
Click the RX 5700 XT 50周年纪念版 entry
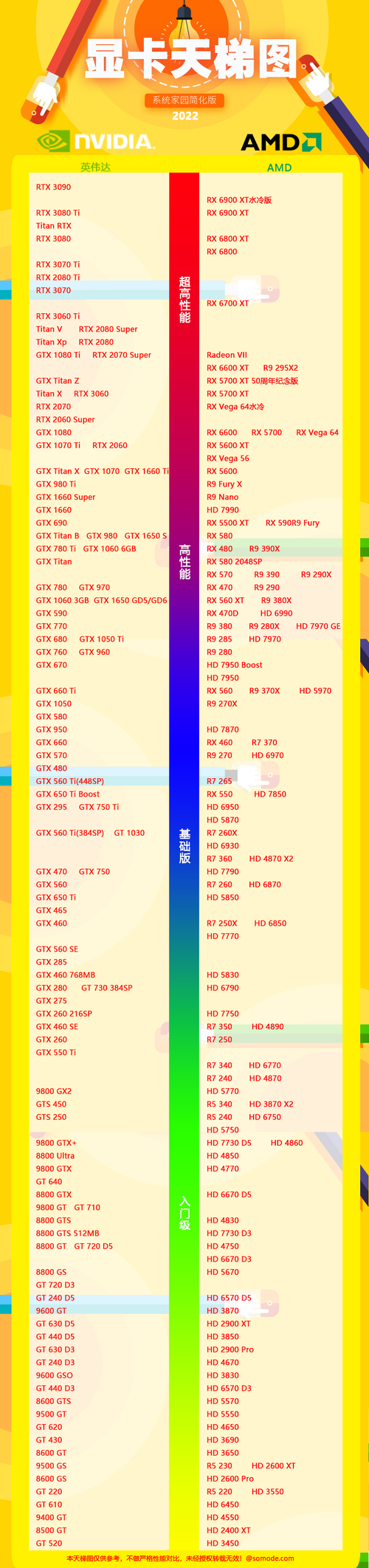tap(252, 381)
